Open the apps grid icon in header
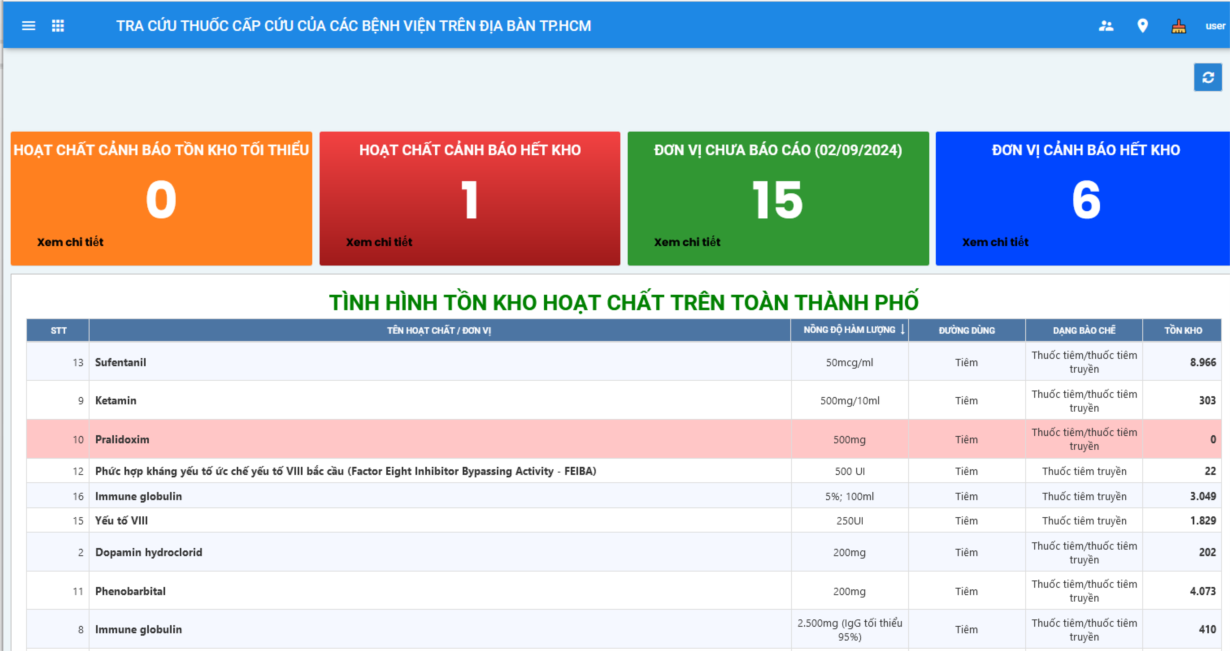The height and width of the screenshot is (651, 1230). [x=58, y=25]
